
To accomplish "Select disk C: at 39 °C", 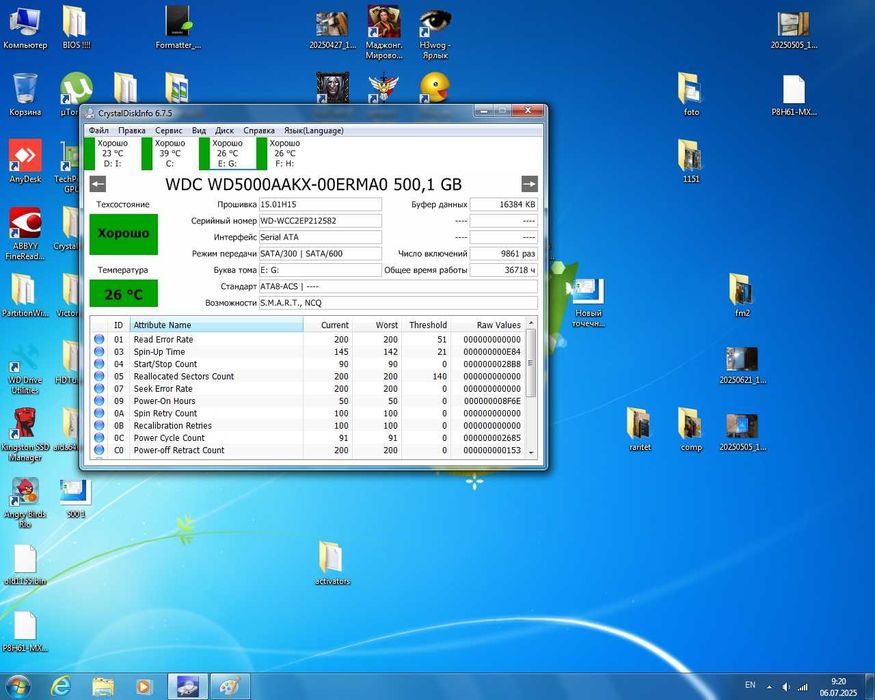I will click(170, 154).
